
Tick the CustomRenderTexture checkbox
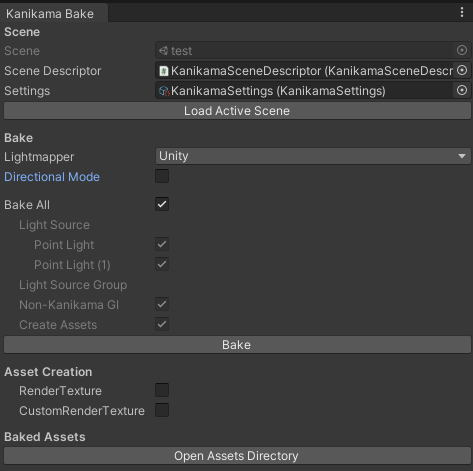tap(162, 410)
